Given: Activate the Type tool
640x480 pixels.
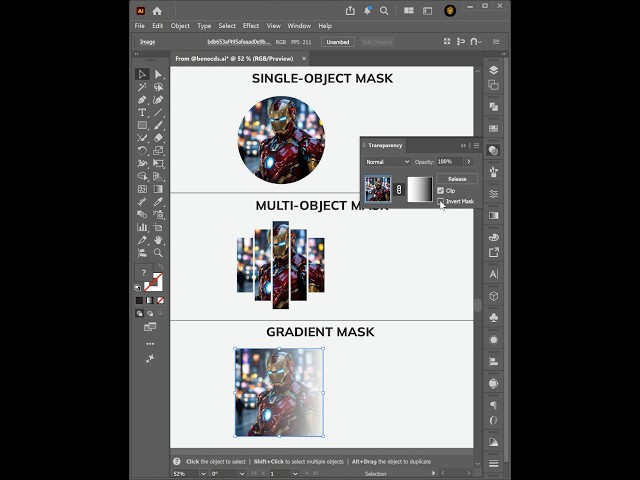Looking at the screenshot, I should point(142,112).
